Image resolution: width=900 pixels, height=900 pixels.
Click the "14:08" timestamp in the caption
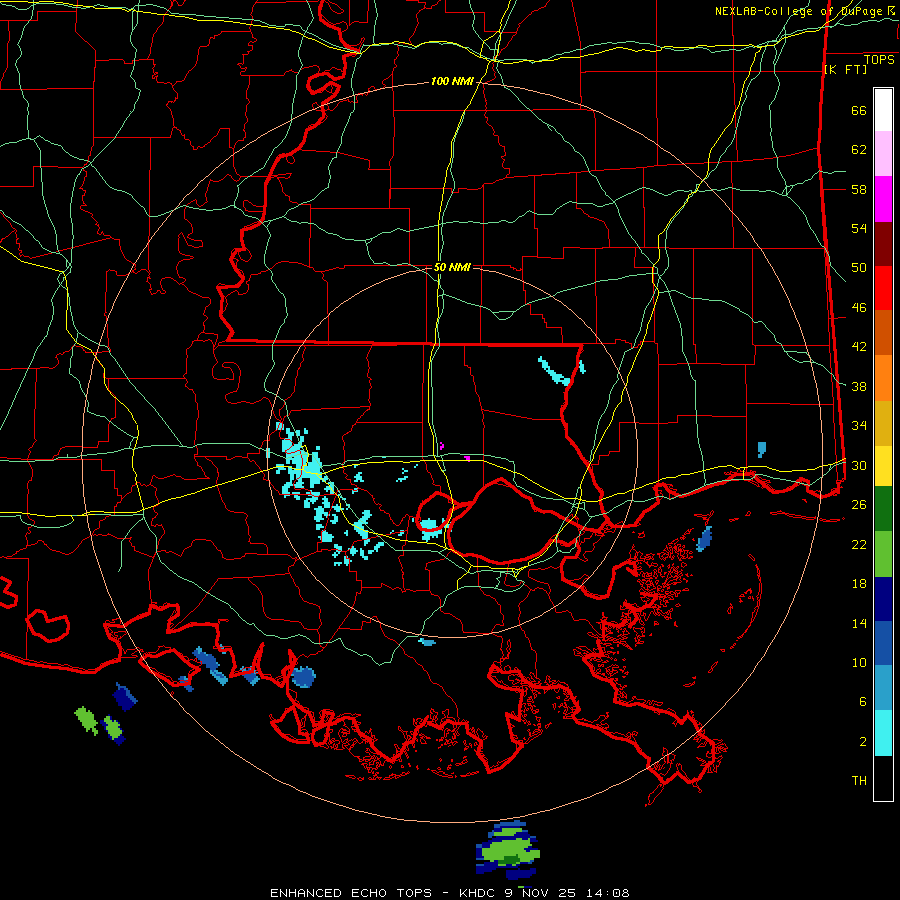point(607,893)
